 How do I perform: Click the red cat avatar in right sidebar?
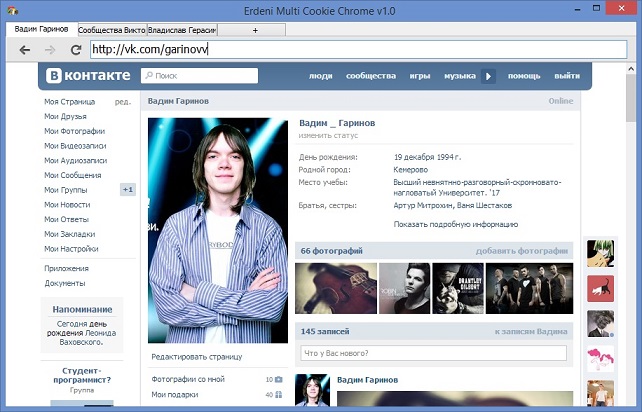coord(600,289)
